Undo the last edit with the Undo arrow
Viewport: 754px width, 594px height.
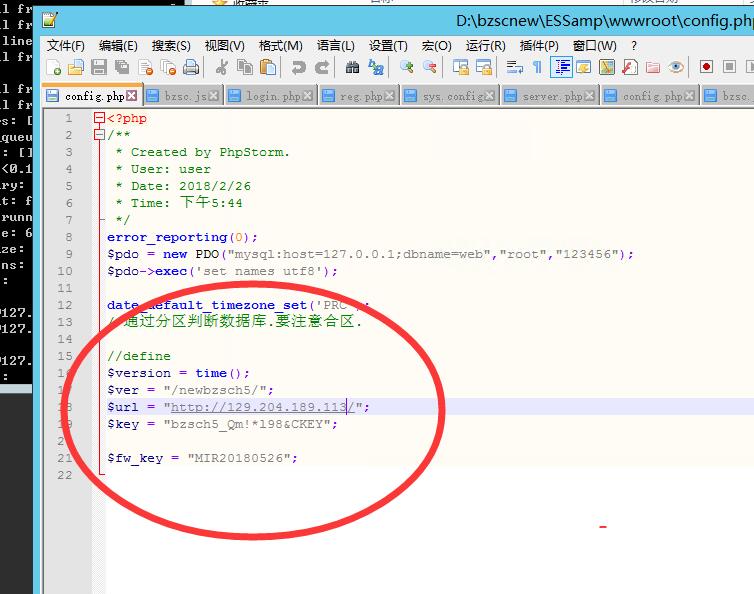point(298,67)
